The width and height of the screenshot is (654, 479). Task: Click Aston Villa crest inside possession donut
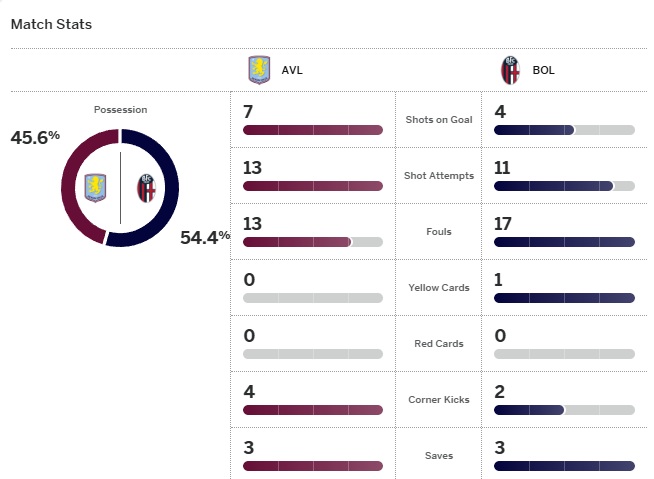coord(95,187)
